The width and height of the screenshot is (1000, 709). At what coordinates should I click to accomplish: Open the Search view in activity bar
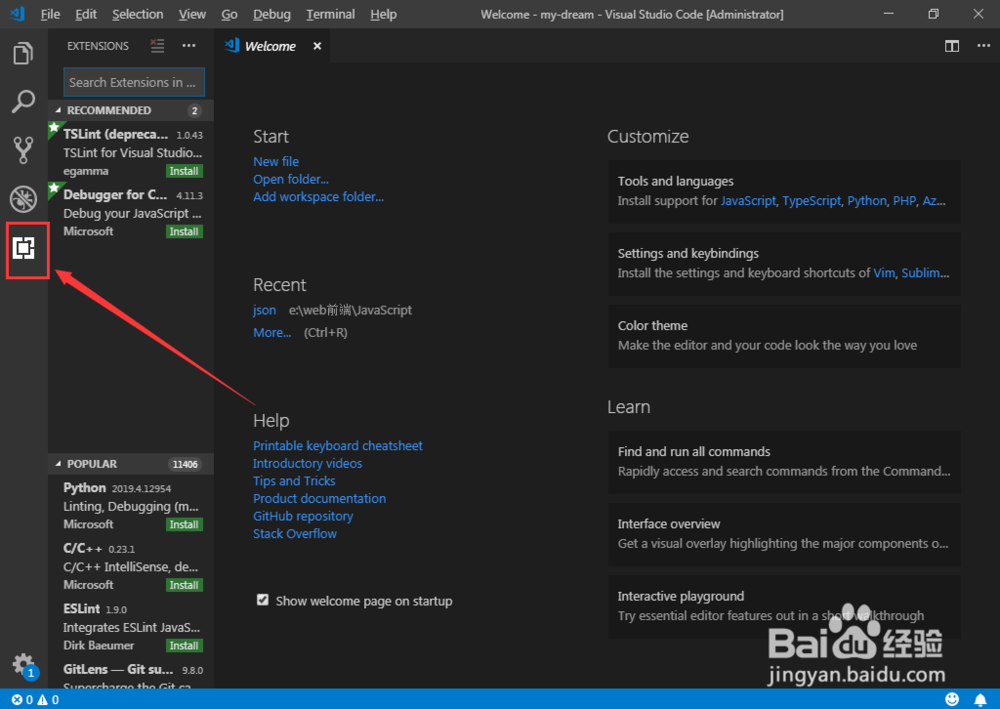point(23,101)
